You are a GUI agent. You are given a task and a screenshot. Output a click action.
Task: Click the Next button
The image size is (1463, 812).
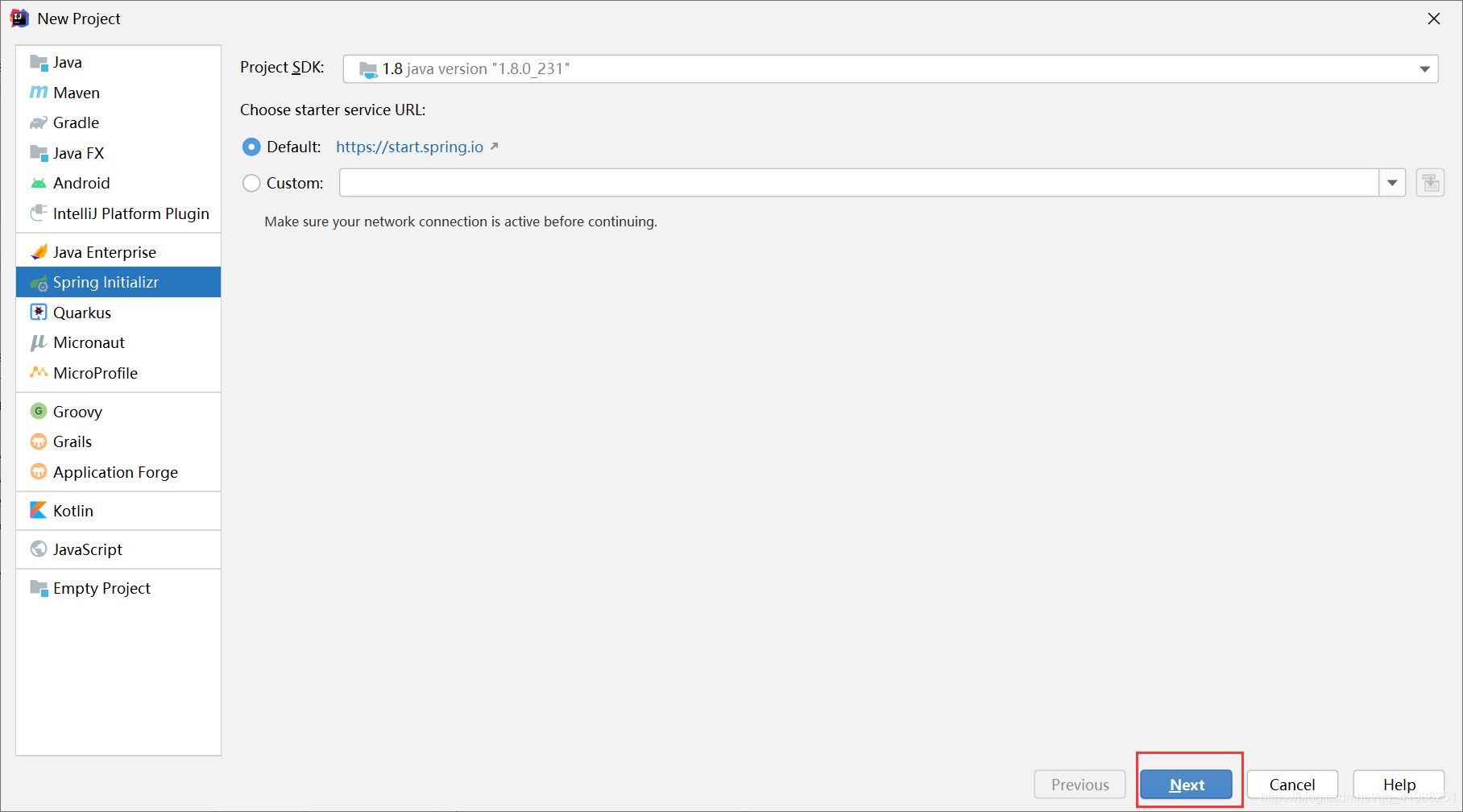pos(1187,785)
